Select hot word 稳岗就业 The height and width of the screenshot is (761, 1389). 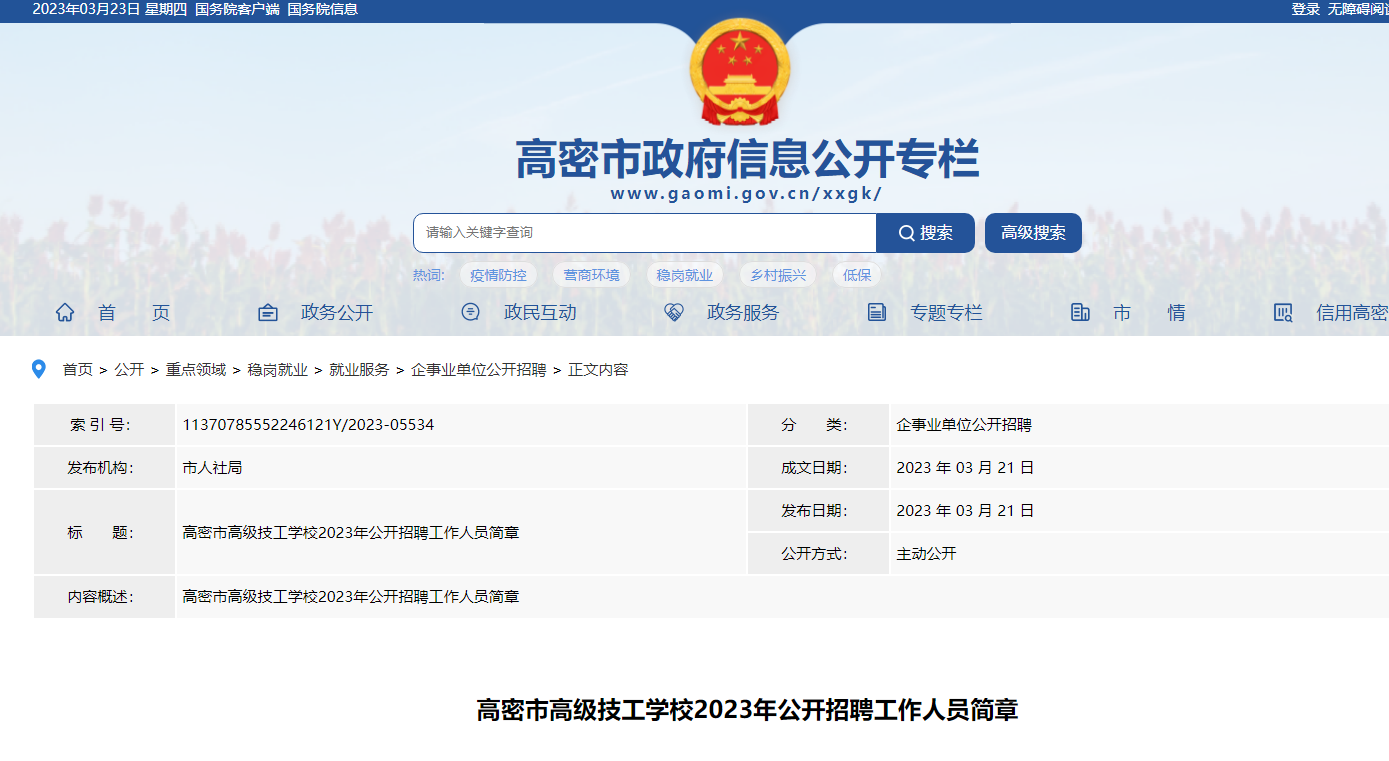685,275
